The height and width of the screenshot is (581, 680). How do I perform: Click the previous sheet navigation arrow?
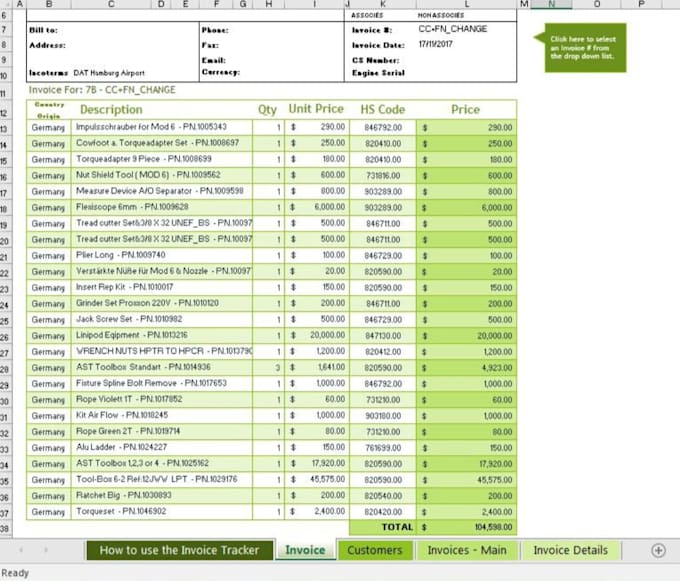click(21, 550)
